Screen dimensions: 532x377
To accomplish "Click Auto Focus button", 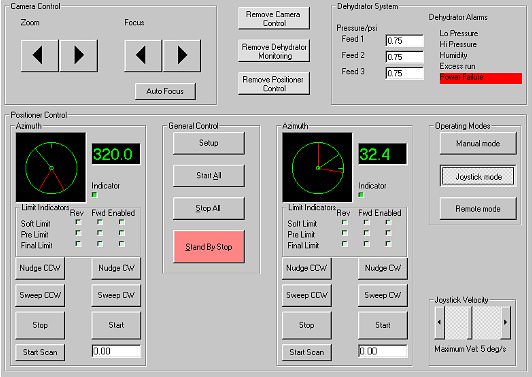I will click(165, 91).
